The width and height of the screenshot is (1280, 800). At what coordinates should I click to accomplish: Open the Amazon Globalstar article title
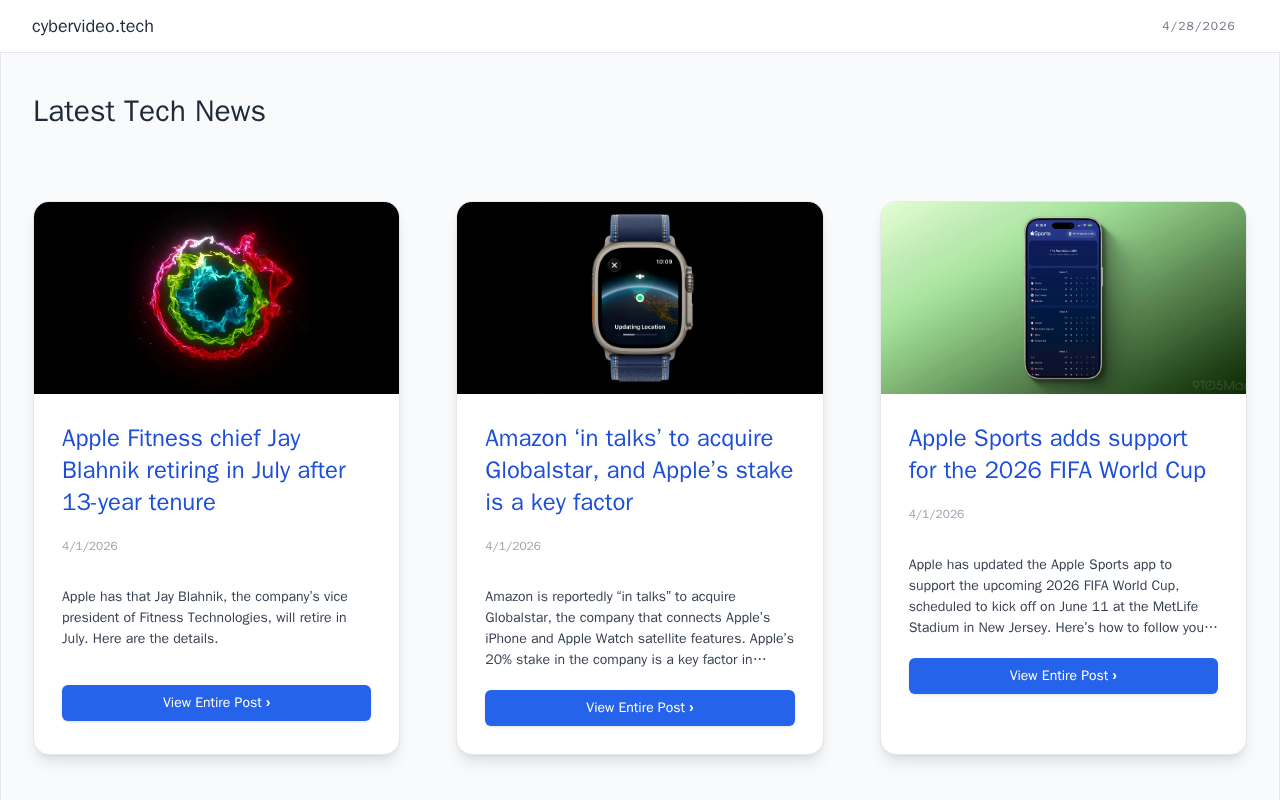[x=639, y=470]
